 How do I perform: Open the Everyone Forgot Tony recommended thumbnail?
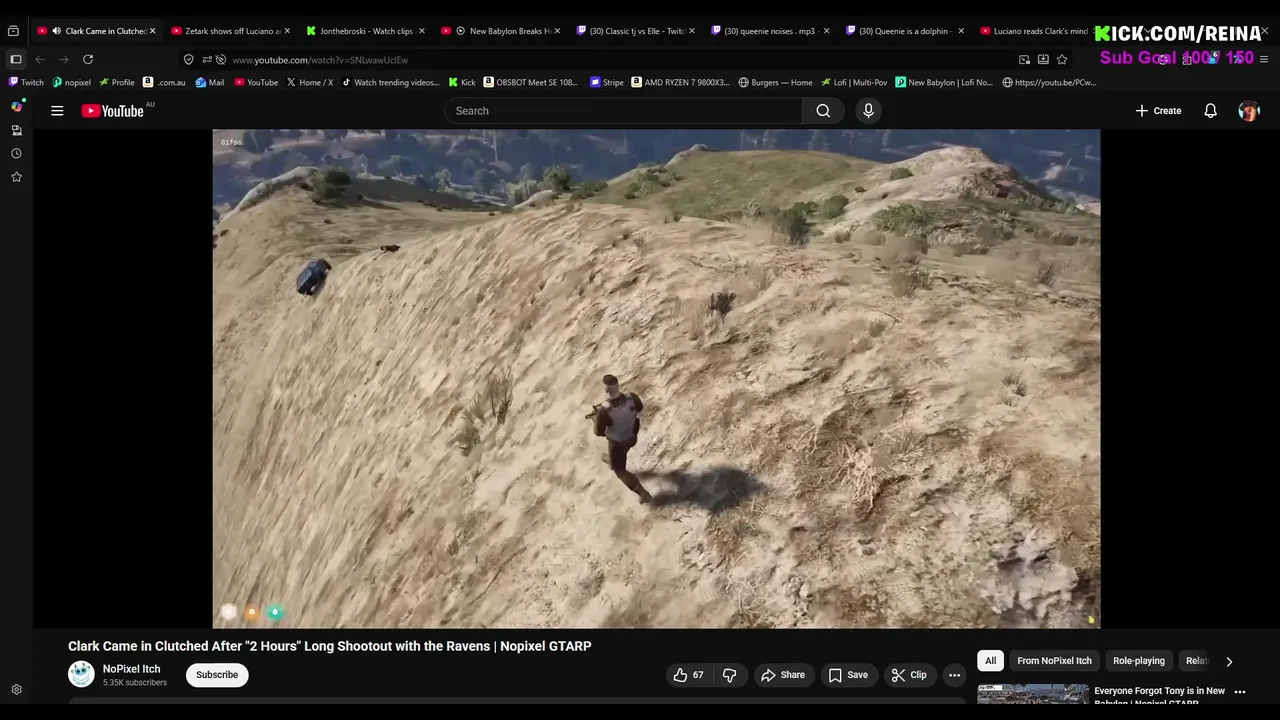(1033, 695)
